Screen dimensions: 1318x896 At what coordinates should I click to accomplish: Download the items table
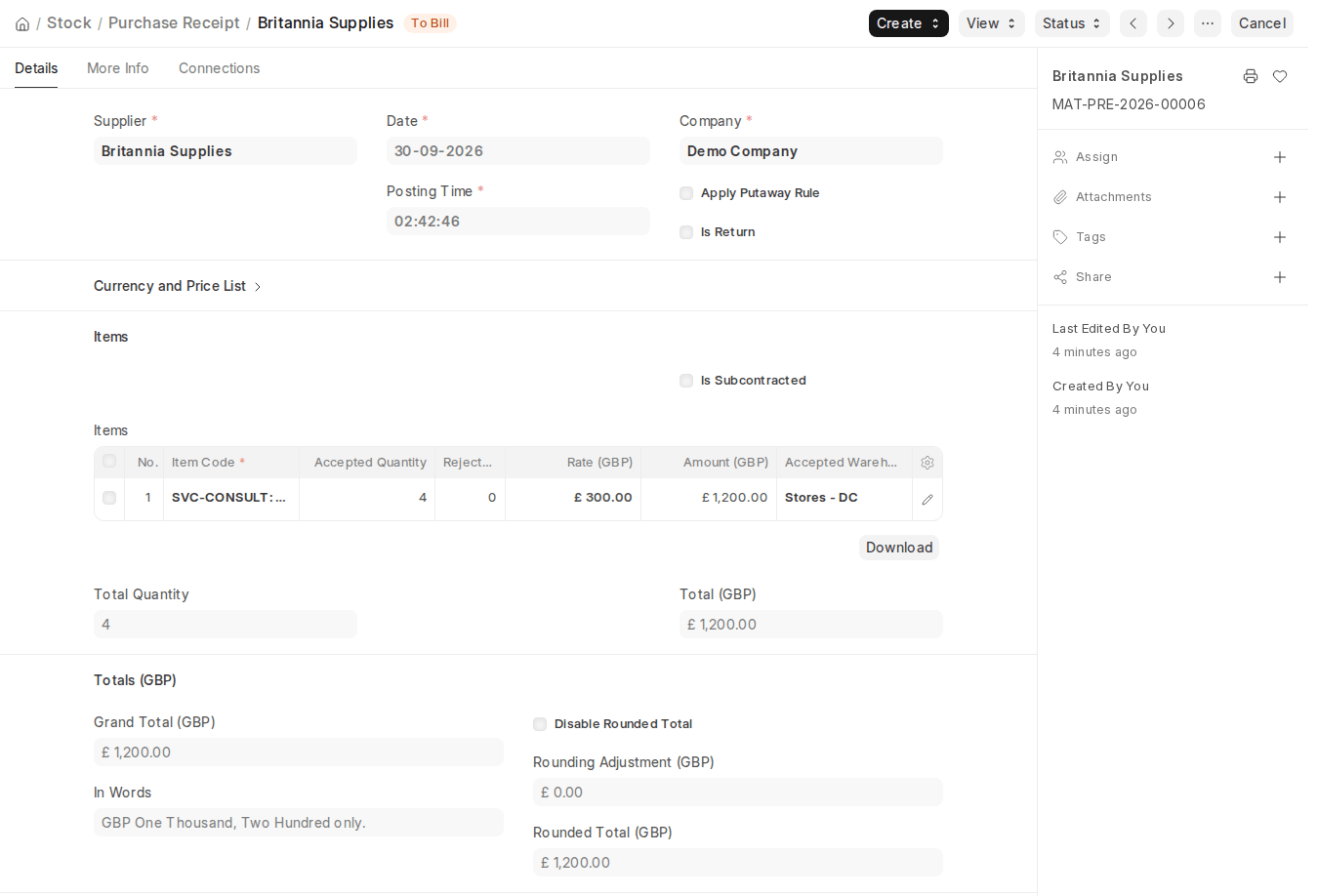point(899,548)
